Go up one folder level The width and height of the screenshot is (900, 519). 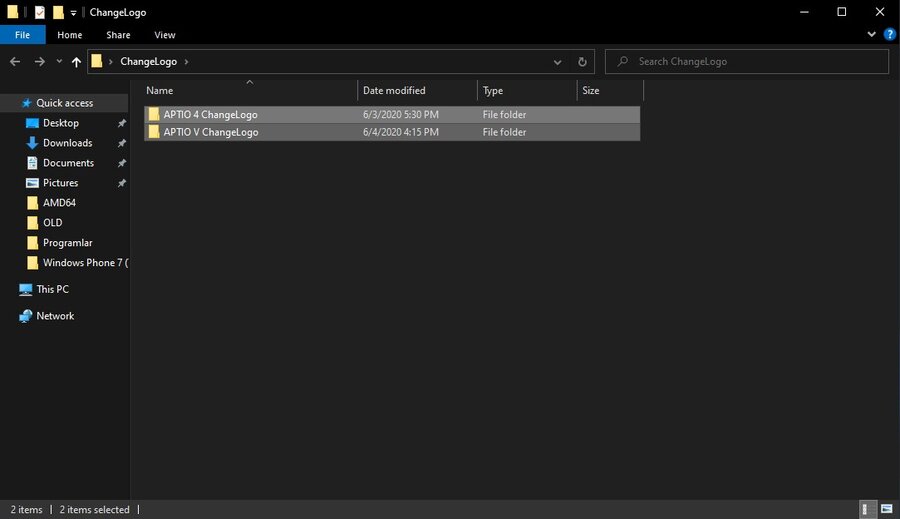[x=76, y=62]
